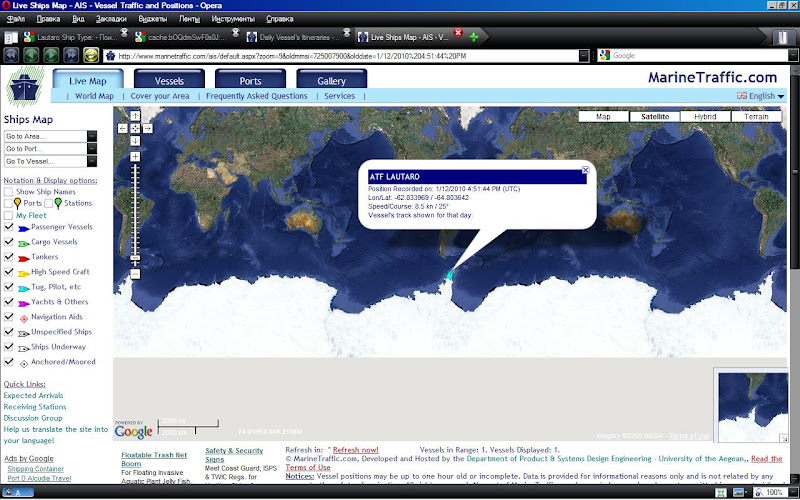This screenshot has height=500, width=800.
Task: Click the Google search field
Action: [699, 56]
